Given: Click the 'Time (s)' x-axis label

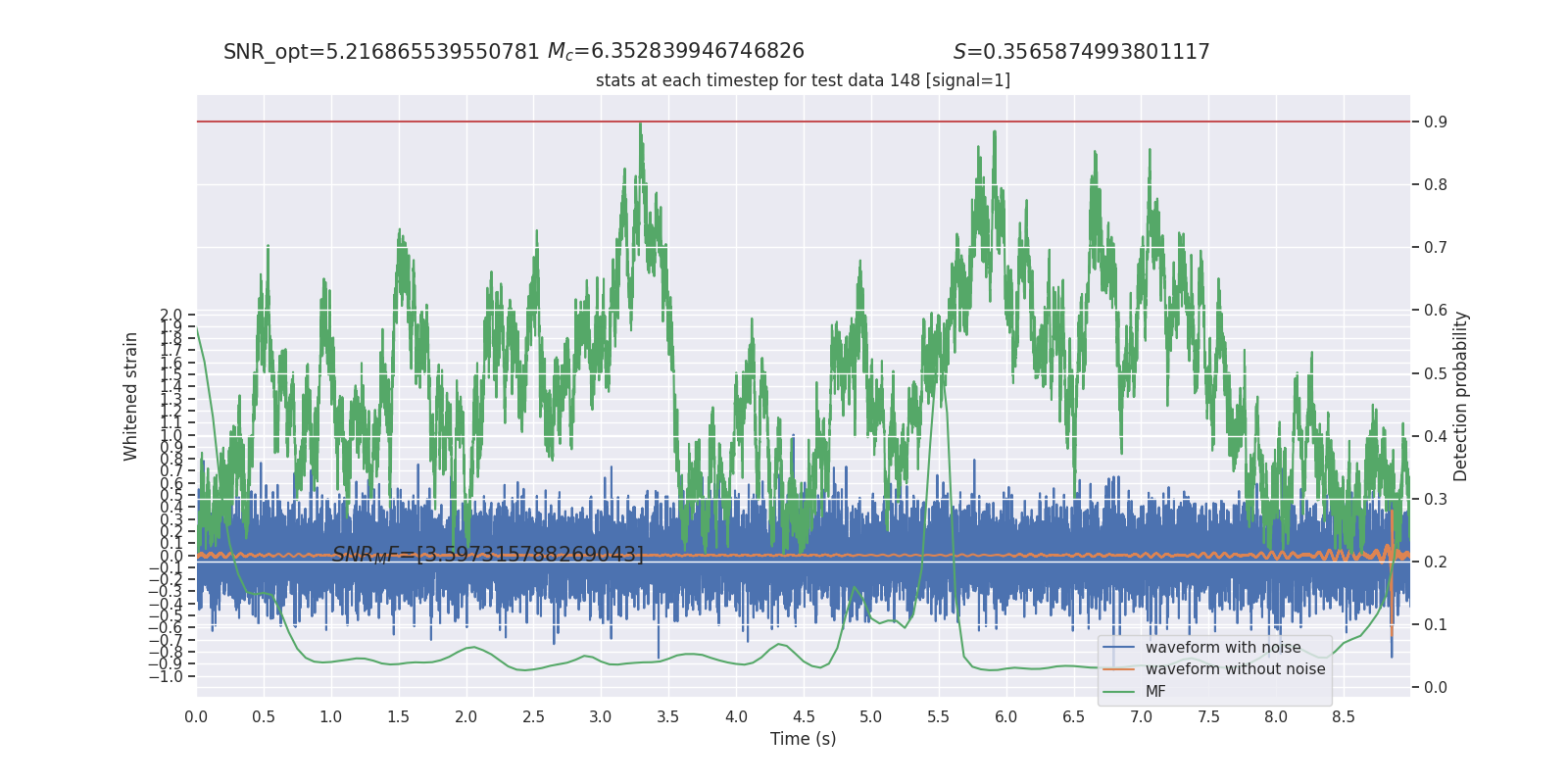Looking at the screenshot, I should (x=803, y=739).
